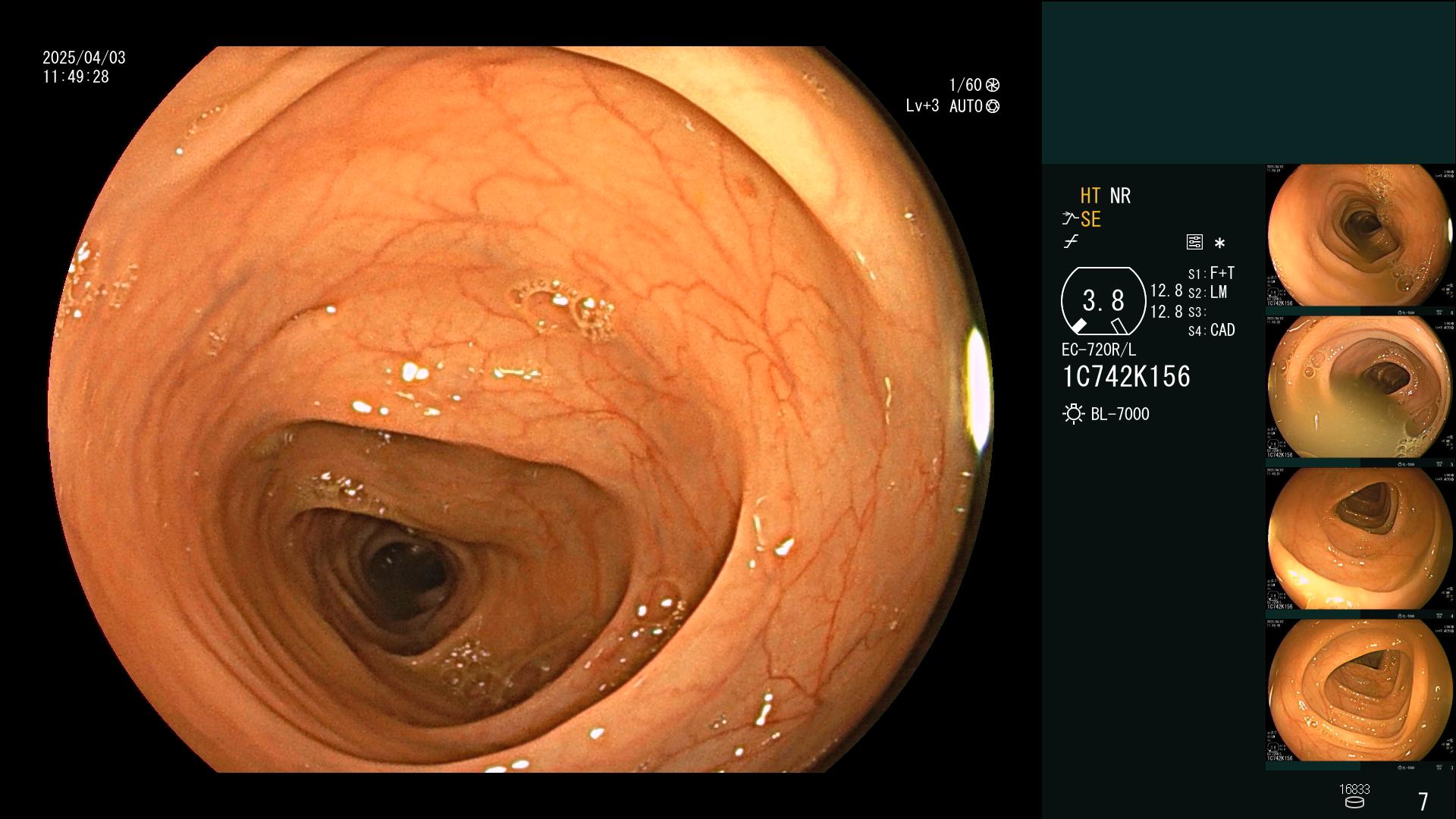Open the thumbnail with yellow-green fluid pool

pos(1360,388)
